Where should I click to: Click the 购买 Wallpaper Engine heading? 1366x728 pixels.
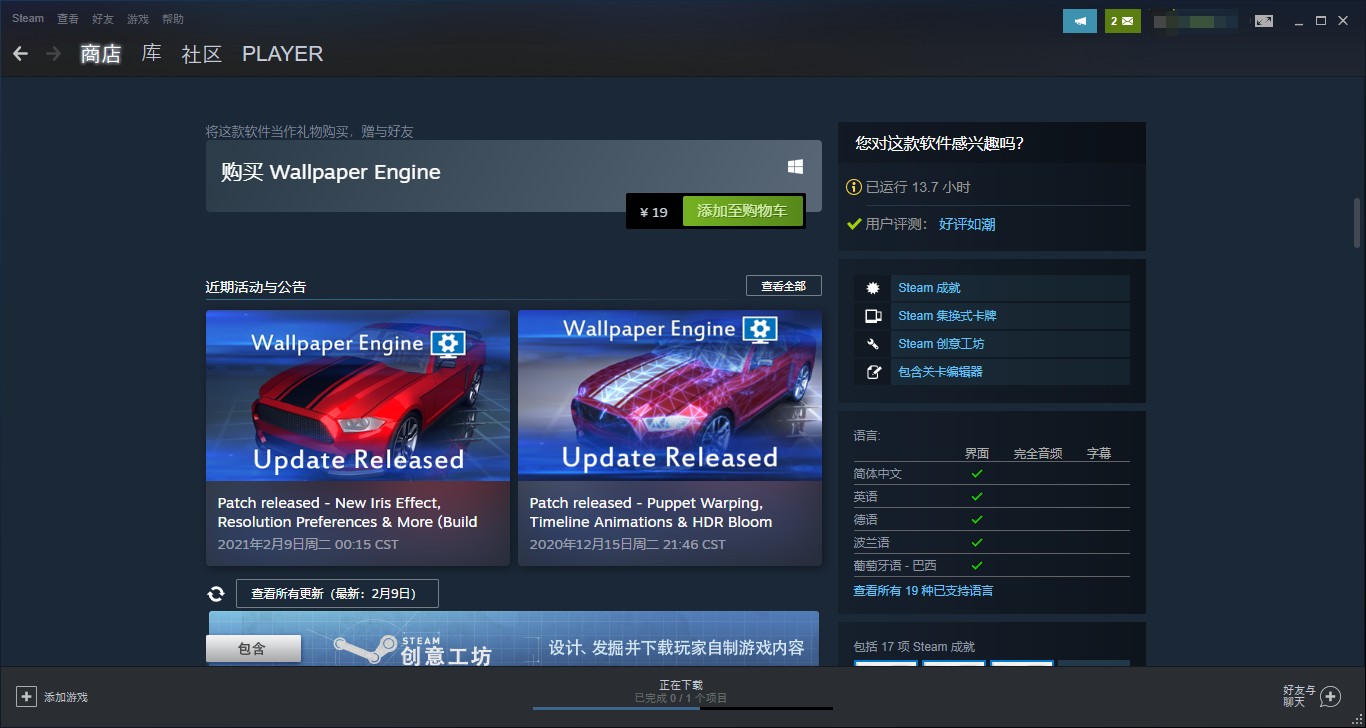click(331, 172)
